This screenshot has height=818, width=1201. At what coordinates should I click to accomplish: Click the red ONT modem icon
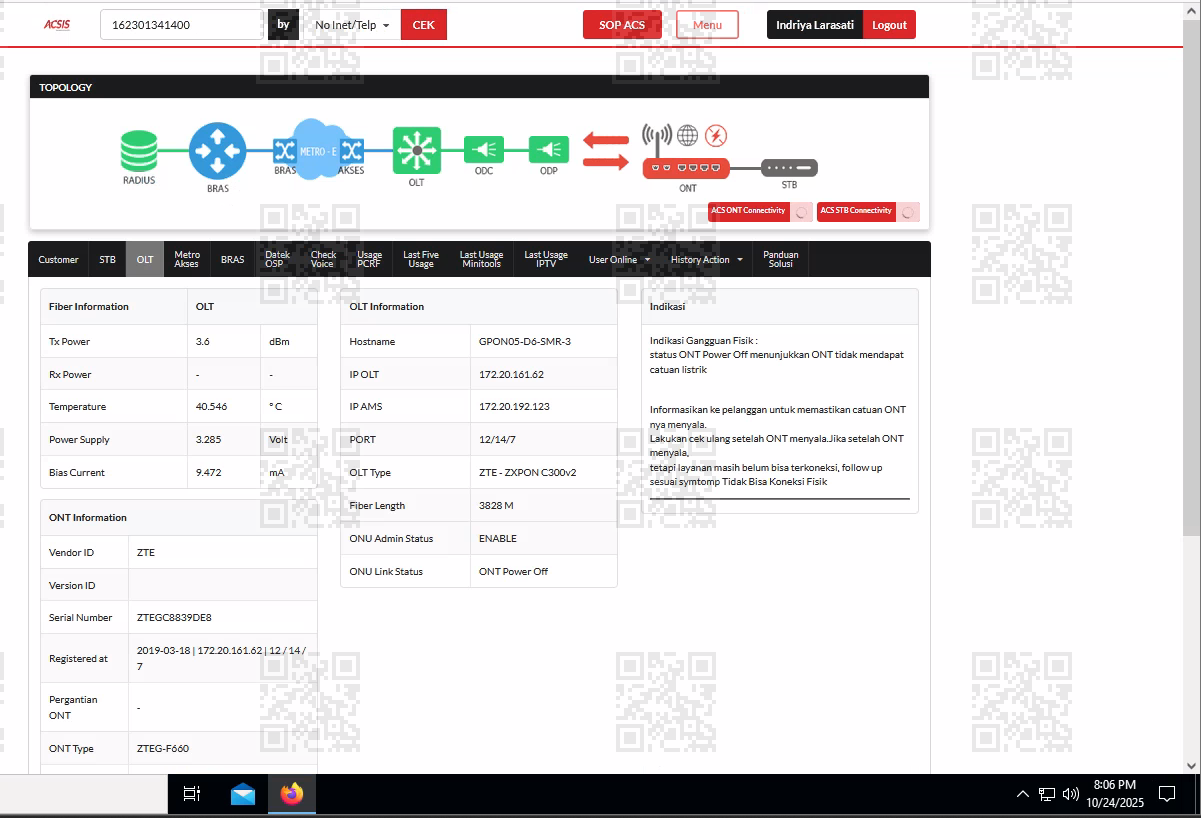click(686, 168)
